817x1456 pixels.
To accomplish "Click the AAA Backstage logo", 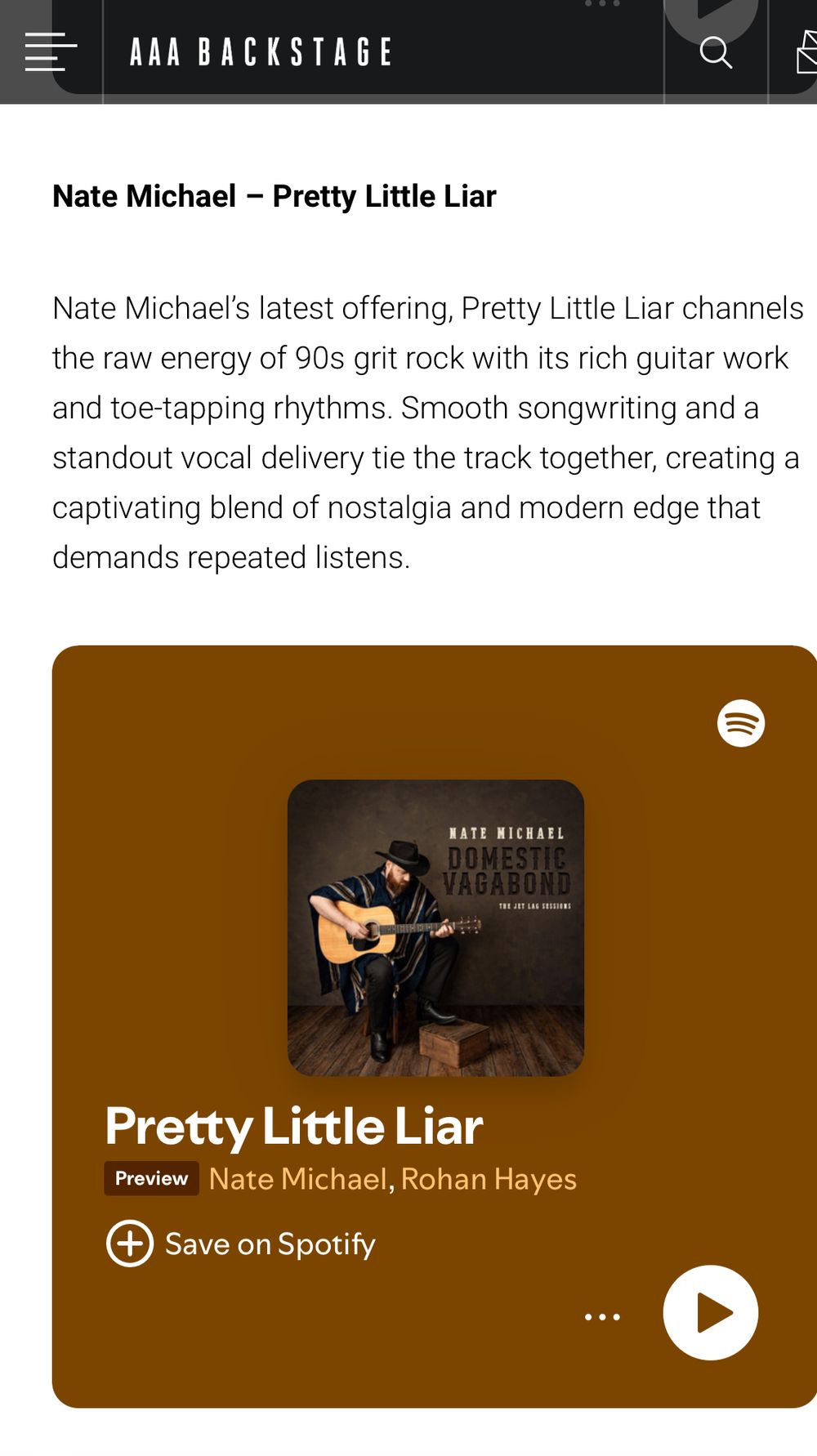I will coord(261,52).
